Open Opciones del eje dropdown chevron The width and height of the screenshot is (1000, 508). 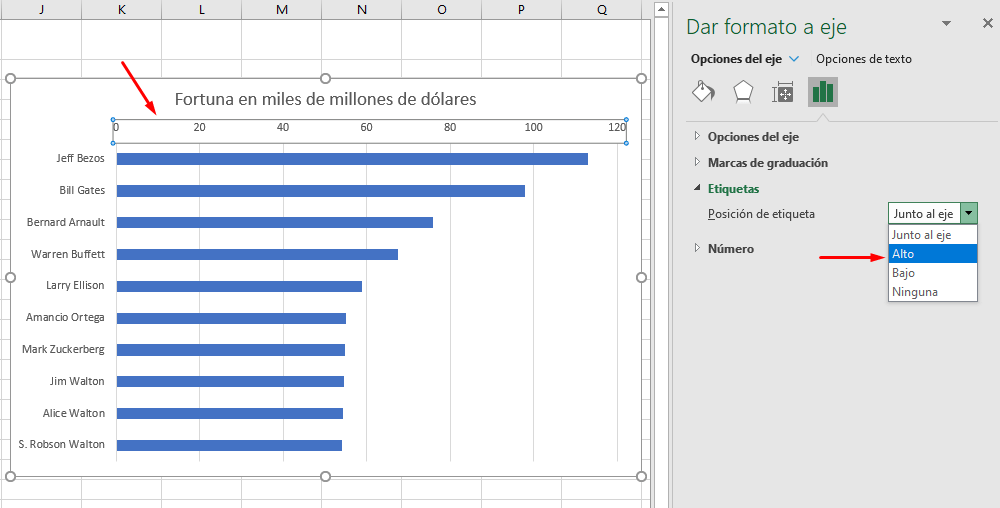[x=794, y=59]
